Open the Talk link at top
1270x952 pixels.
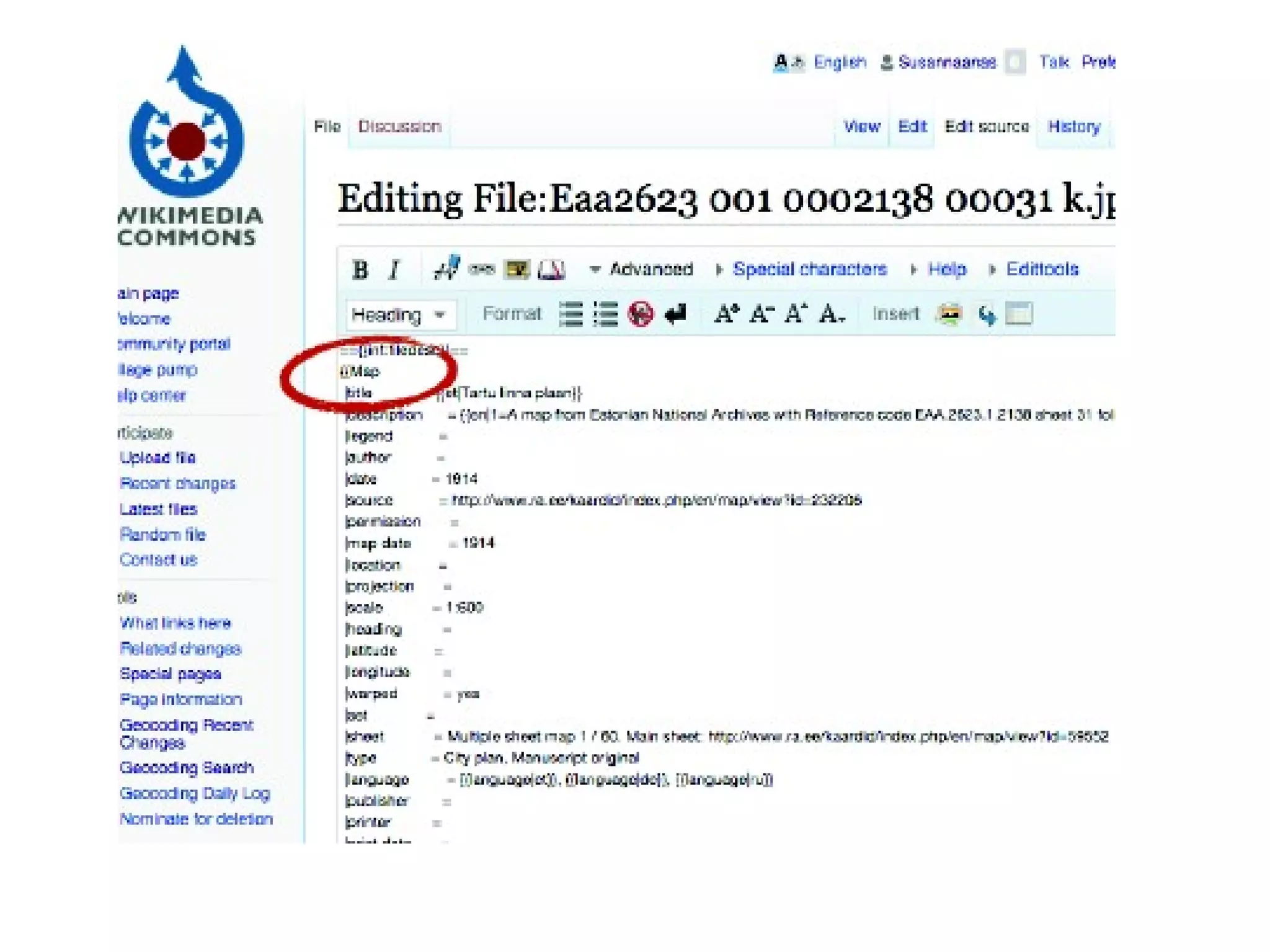(x=1054, y=62)
